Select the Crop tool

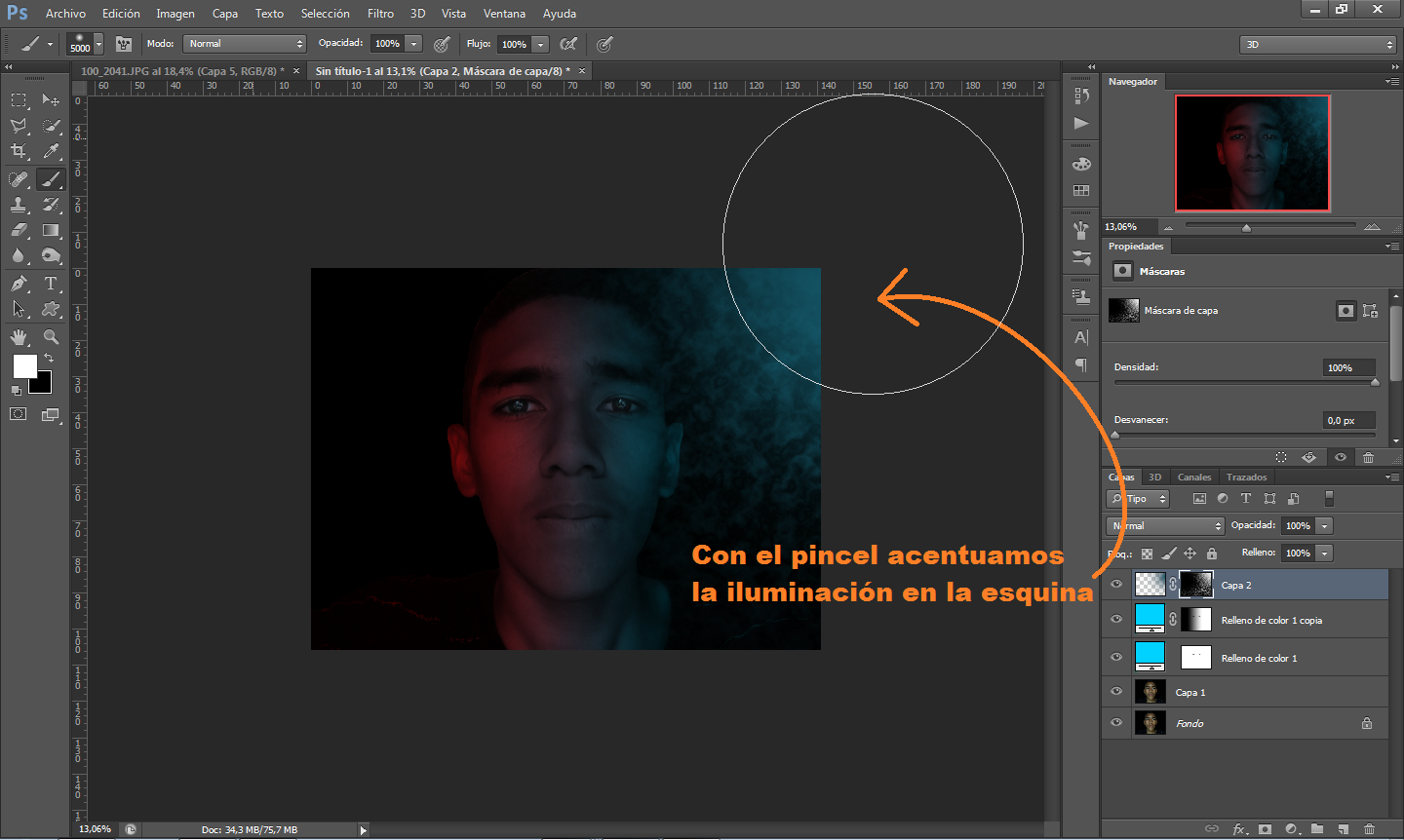coord(19,151)
